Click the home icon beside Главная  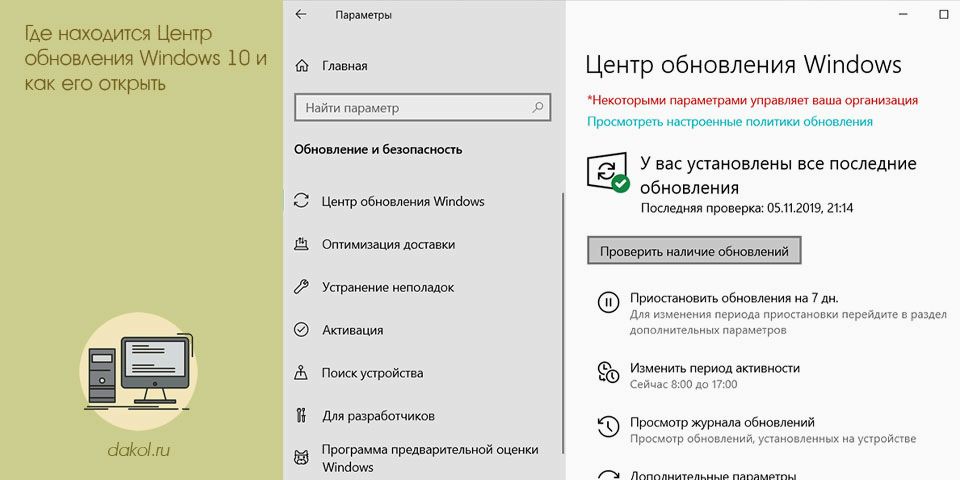click(301, 66)
